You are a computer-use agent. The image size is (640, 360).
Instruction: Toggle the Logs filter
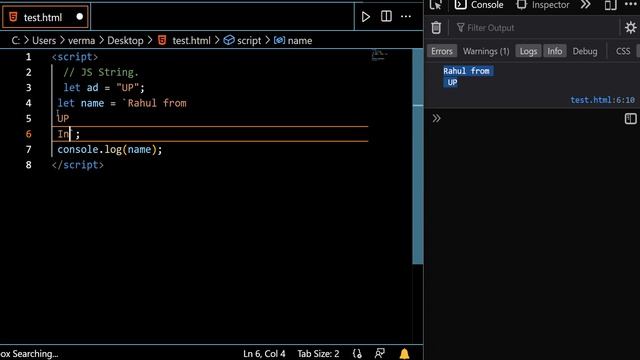pos(529,51)
